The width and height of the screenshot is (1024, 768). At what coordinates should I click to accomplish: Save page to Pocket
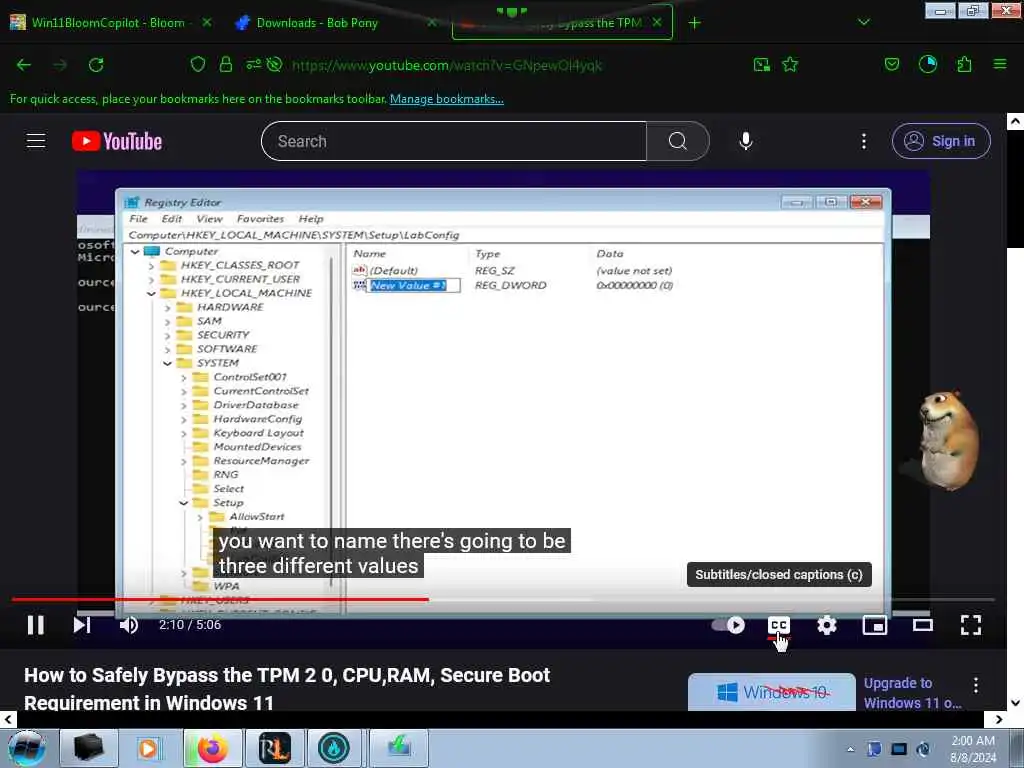pyautogui.click(x=891, y=64)
